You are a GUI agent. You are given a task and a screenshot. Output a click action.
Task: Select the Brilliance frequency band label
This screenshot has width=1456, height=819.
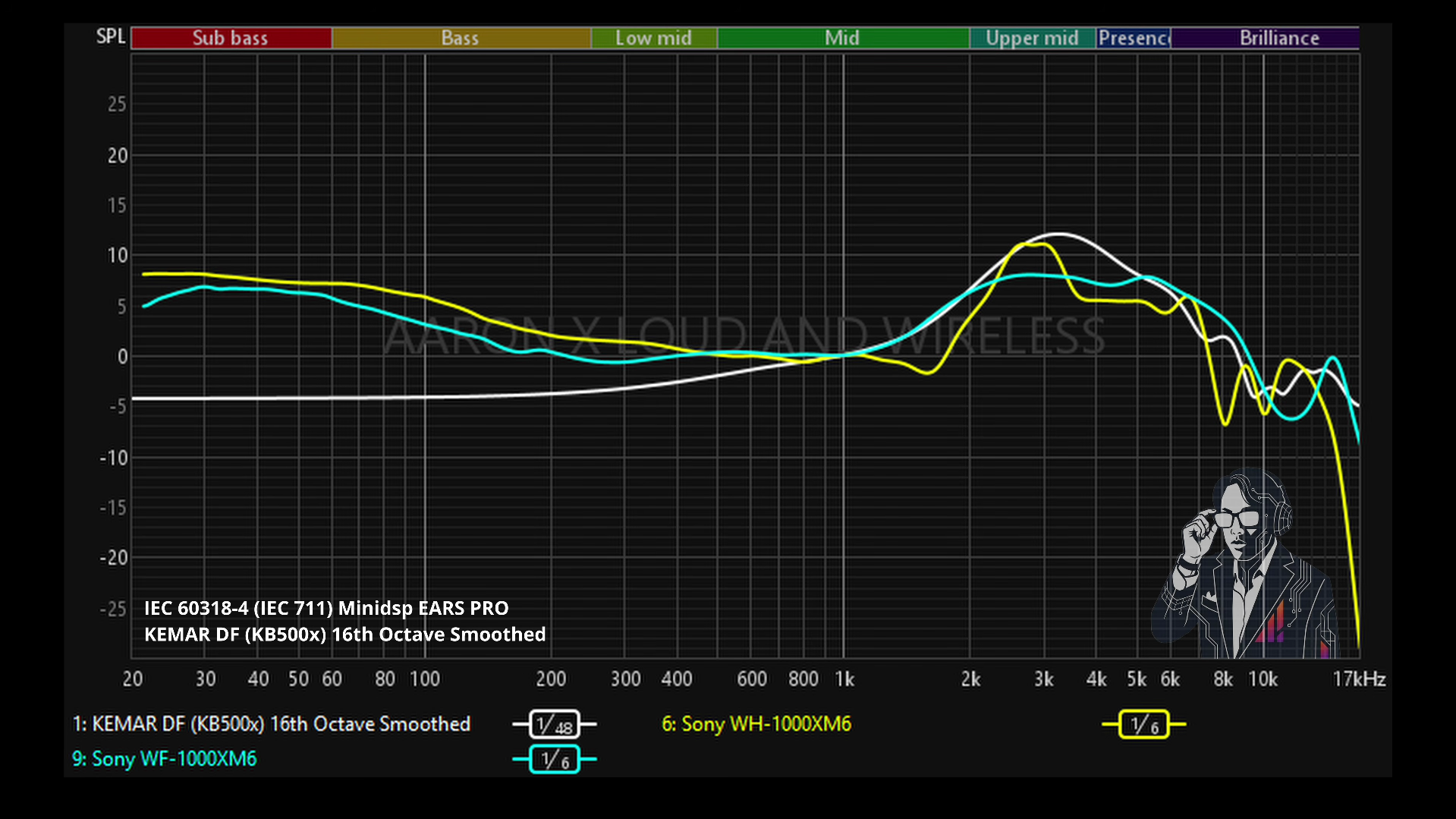tap(1265, 38)
